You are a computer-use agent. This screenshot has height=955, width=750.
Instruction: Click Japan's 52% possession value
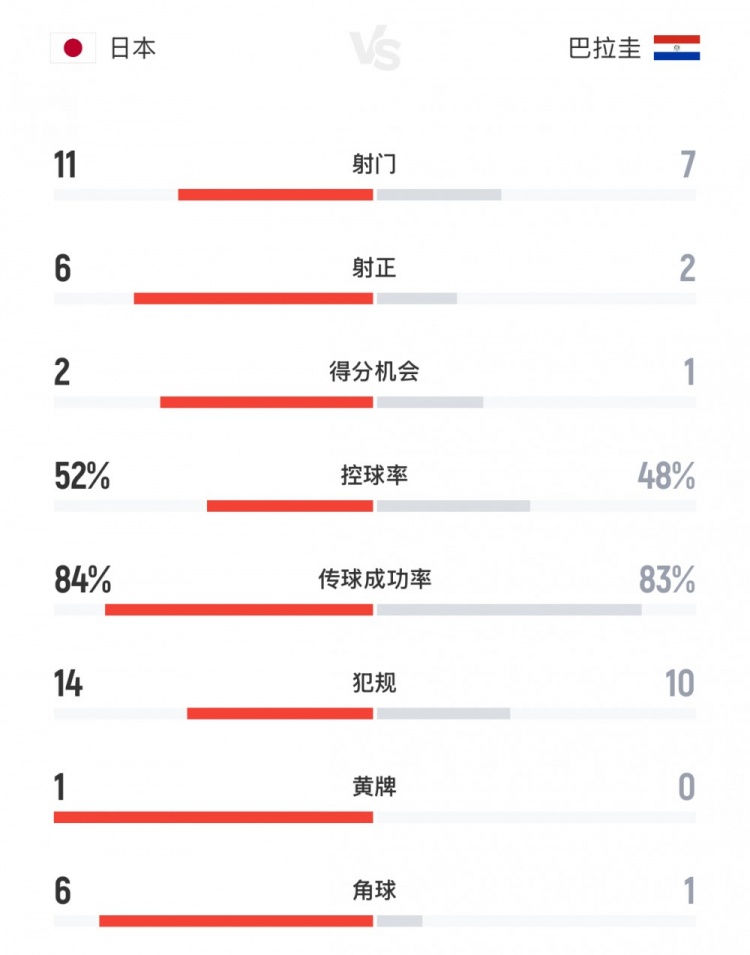(x=82, y=477)
